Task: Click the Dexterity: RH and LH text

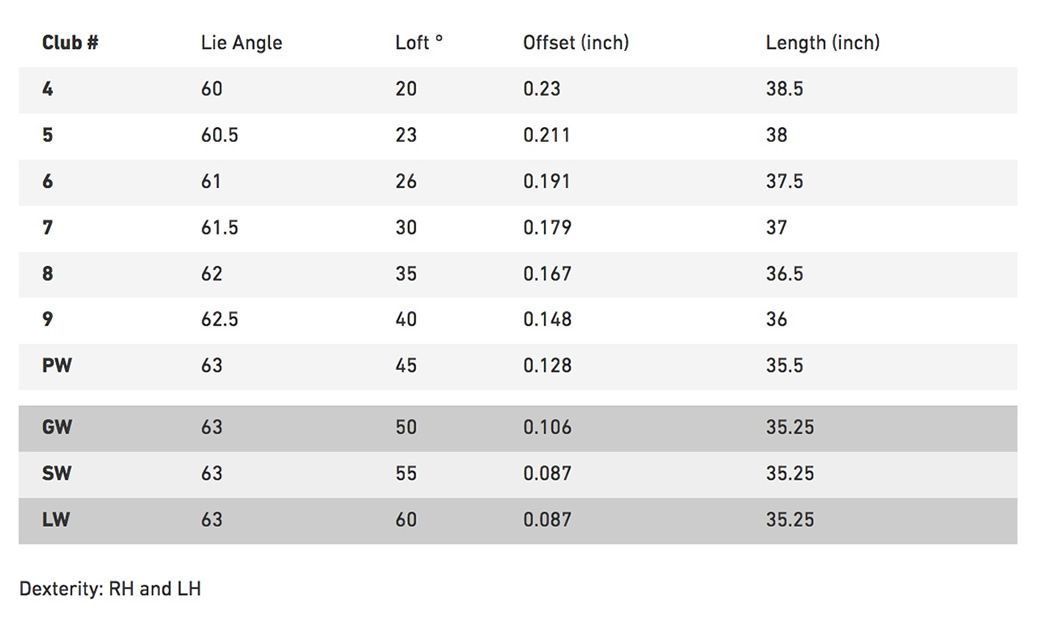Action: tap(111, 589)
